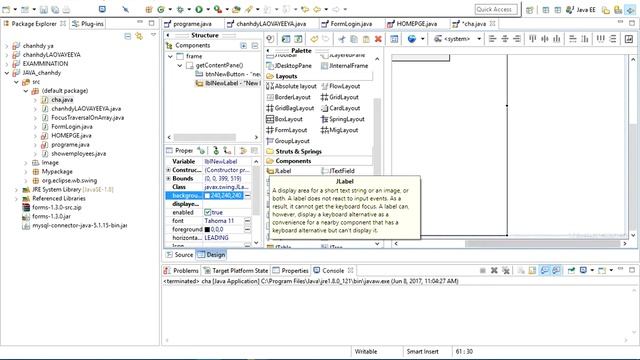
Task: Open the Problems view tab
Action: (181, 271)
